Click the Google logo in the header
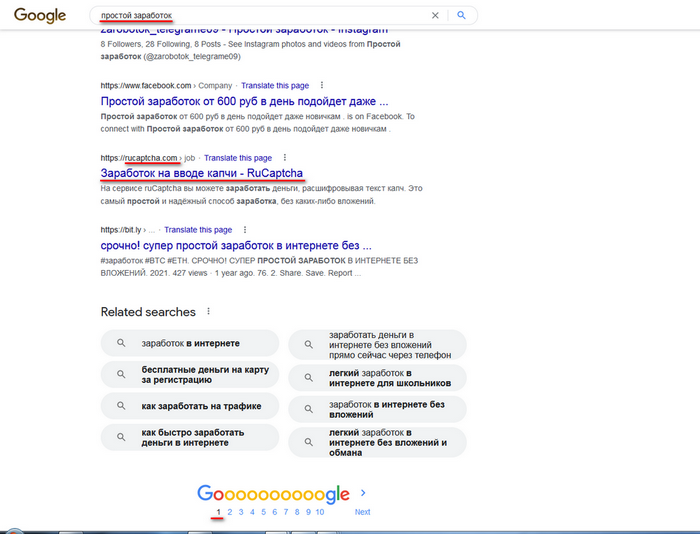This screenshot has width=700, height=534. pyautogui.click(x=40, y=16)
